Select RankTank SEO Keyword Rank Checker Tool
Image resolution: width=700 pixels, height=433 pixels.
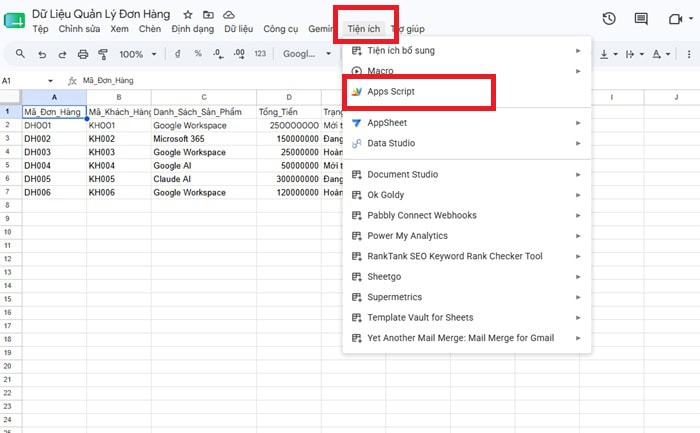point(467,256)
